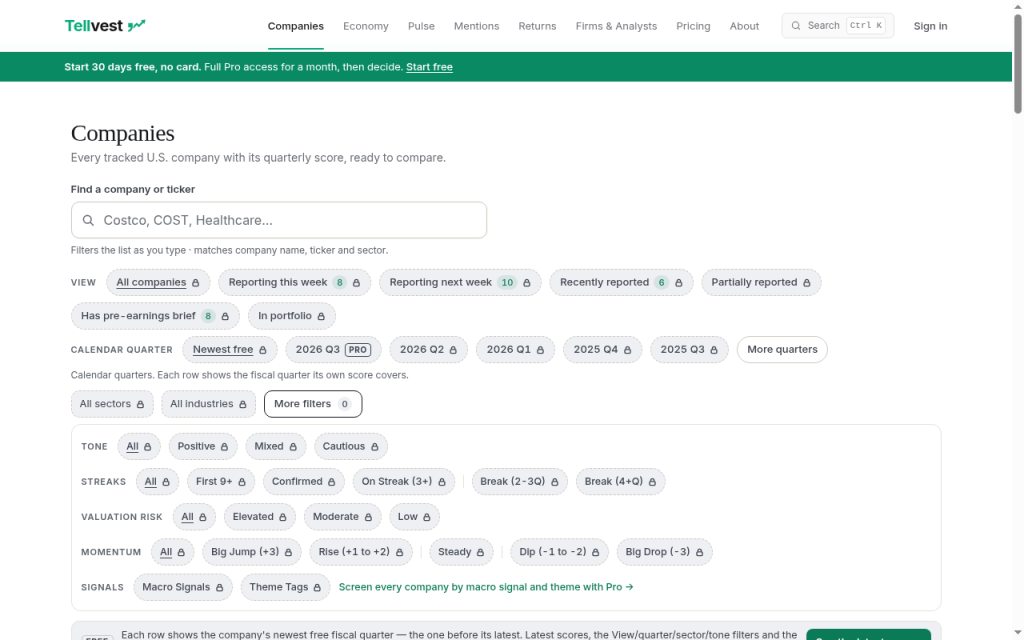Open Firms & Analysts
Screen dimensions: 1024x640
pyautogui.click(x=616, y=26)
